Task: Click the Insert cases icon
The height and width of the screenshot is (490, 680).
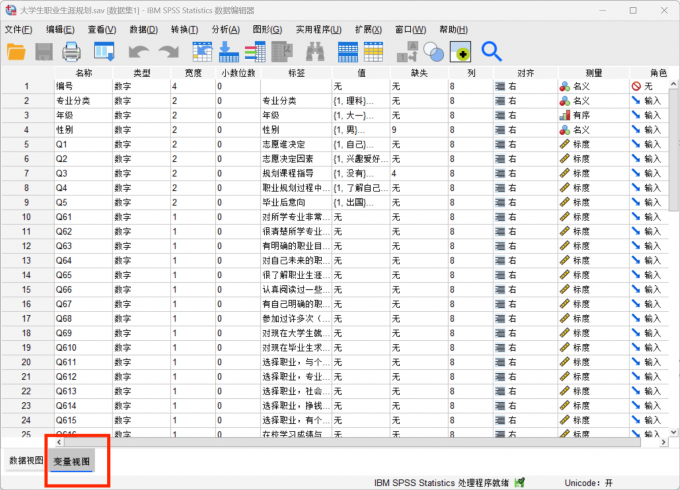Action: tap(348, 51)
